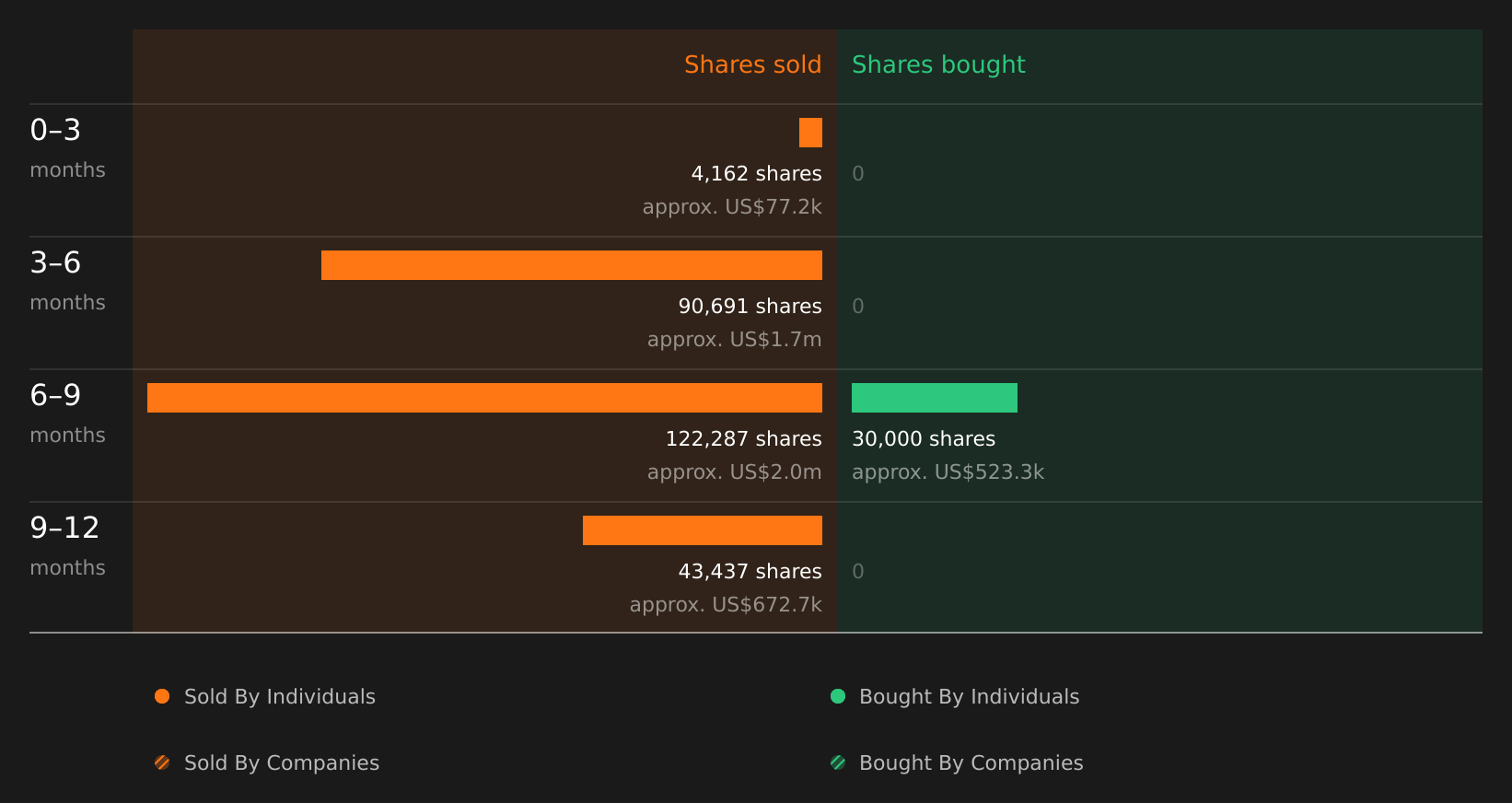Click the 90,691 shares value

pos(750,306)
